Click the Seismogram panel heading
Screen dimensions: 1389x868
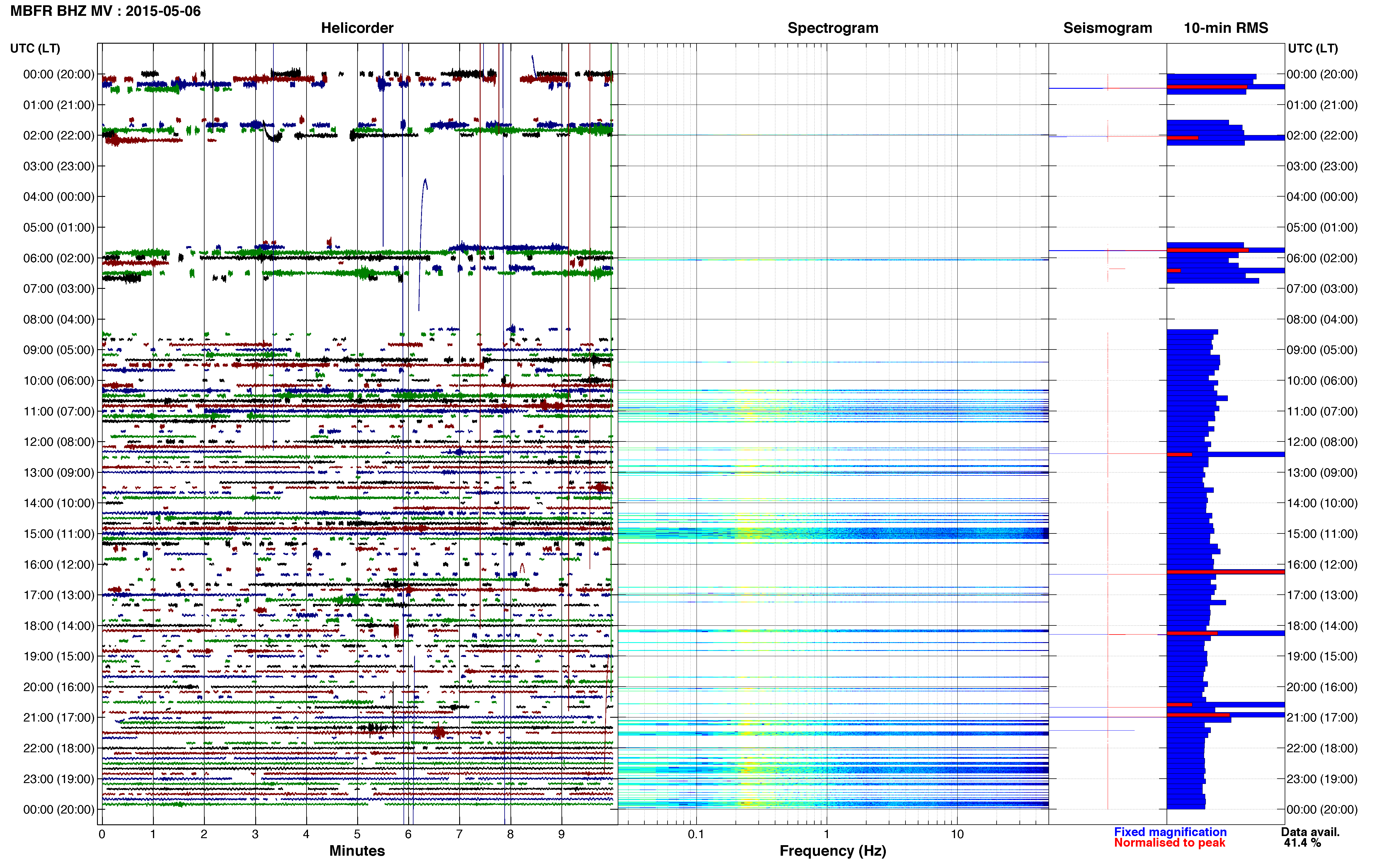point(1107,28)
